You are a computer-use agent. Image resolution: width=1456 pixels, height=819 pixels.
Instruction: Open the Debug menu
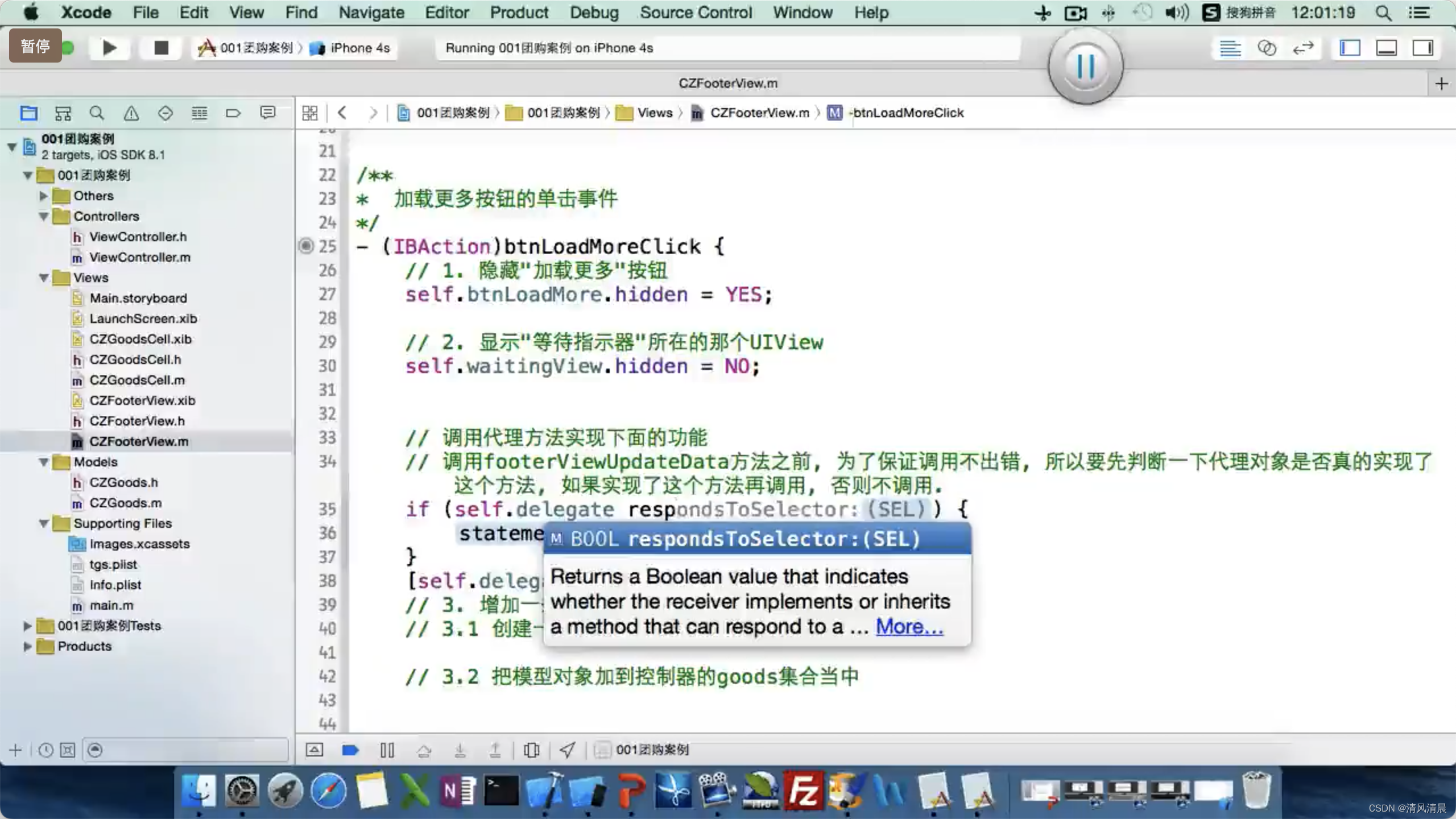click(x=594, y=13)
